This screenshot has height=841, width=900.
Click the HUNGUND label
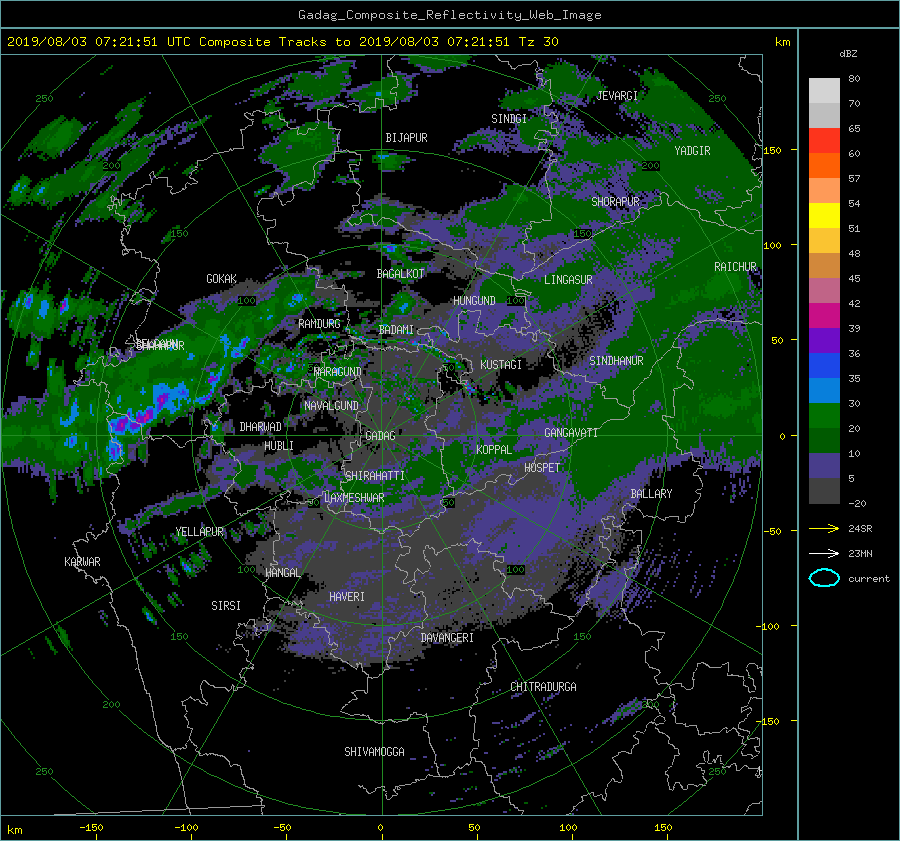coord(474,301)
